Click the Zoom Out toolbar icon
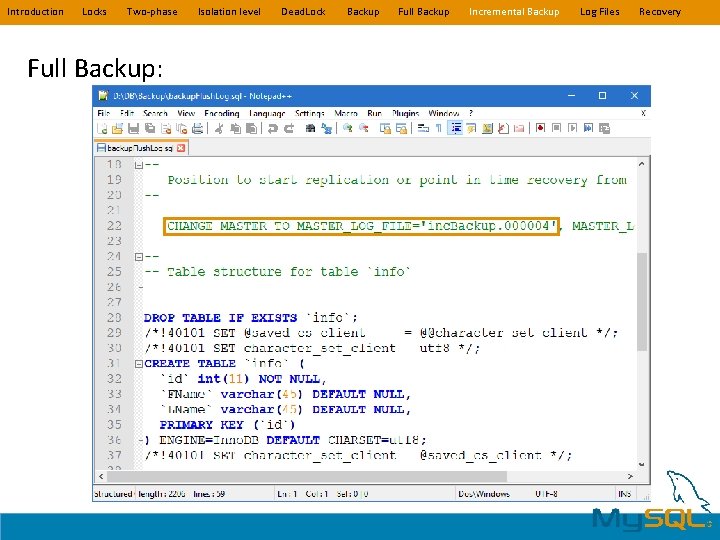 click(x=364, y=129)
